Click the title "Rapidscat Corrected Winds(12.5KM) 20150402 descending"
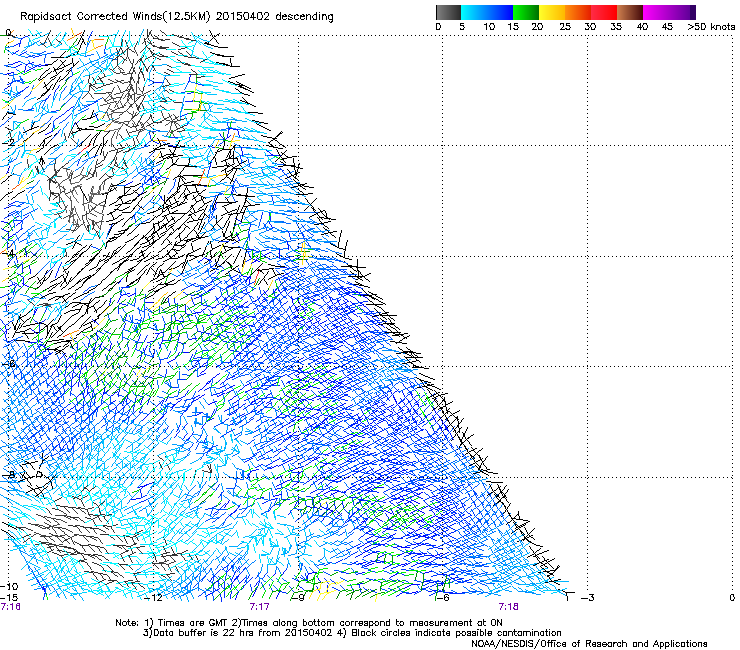 tap(177, 17)
